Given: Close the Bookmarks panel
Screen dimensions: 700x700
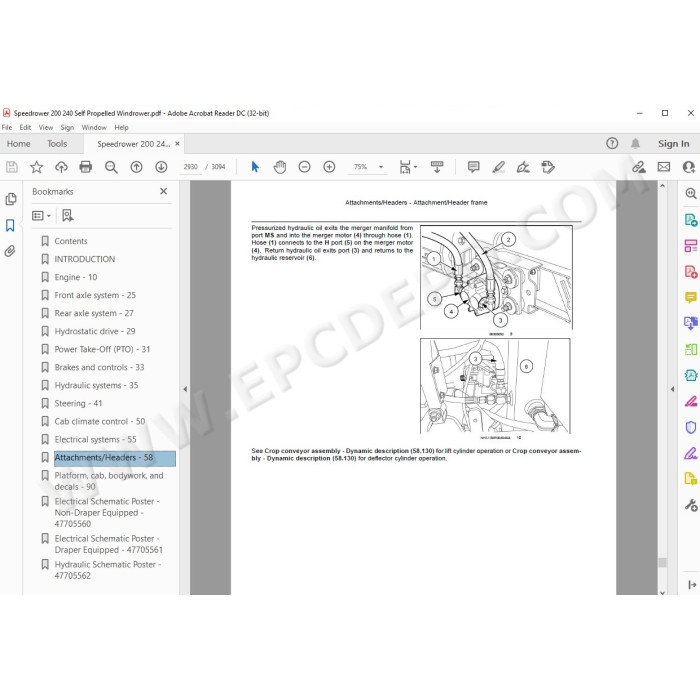Looking at the screenshot, I should pyautogui.click(x=163, y=191).
